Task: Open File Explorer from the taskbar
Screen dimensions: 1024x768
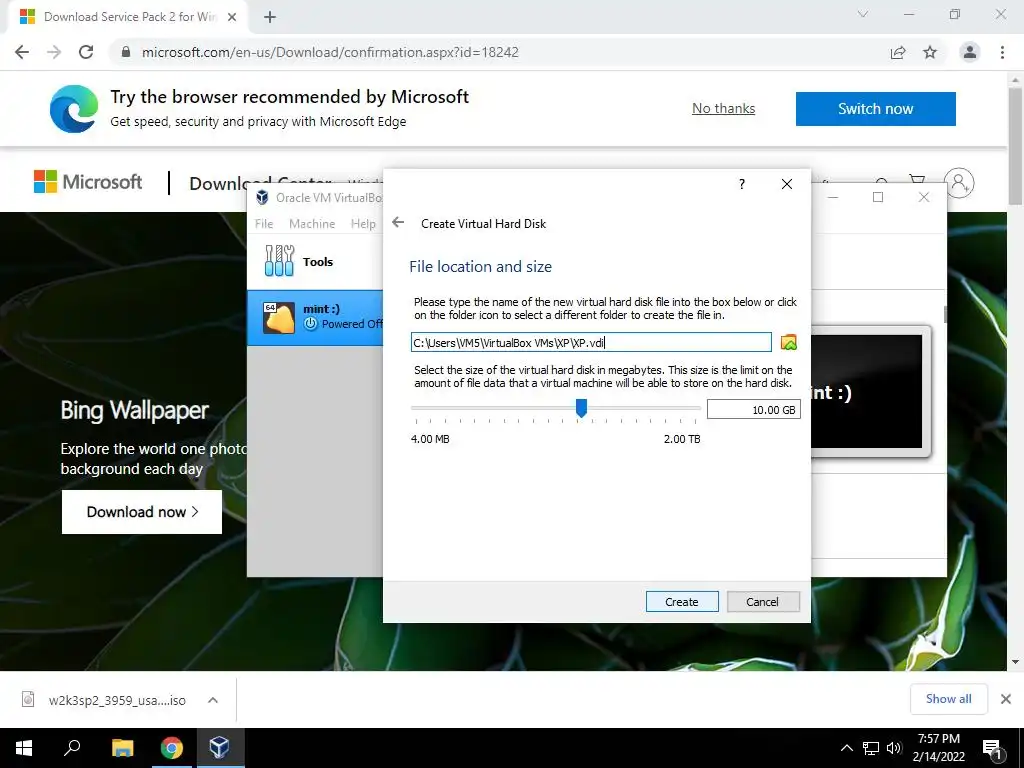Action: point(122,748)
